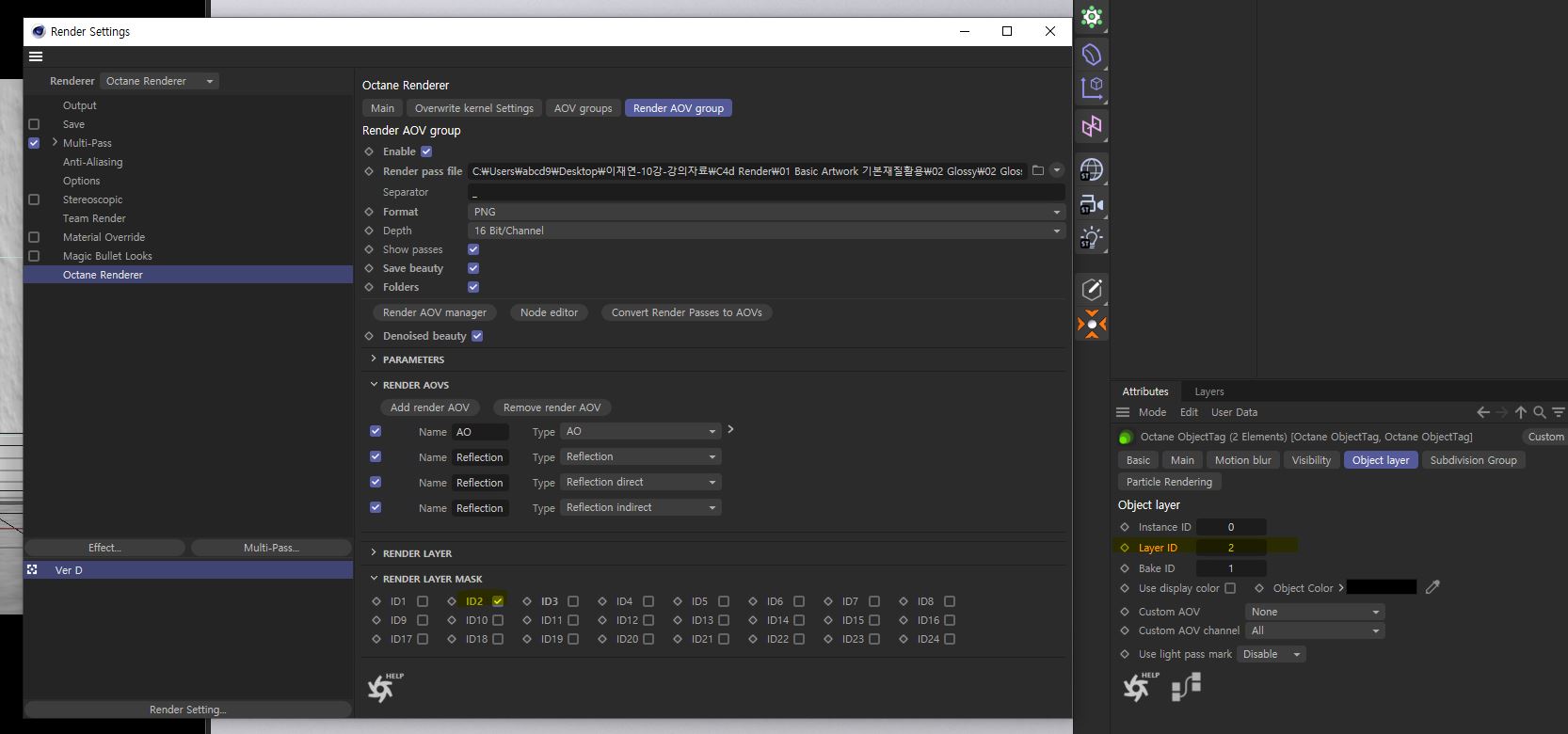
Task: Expand the Multi-Pass tree arrow
Action: (55, 143)
